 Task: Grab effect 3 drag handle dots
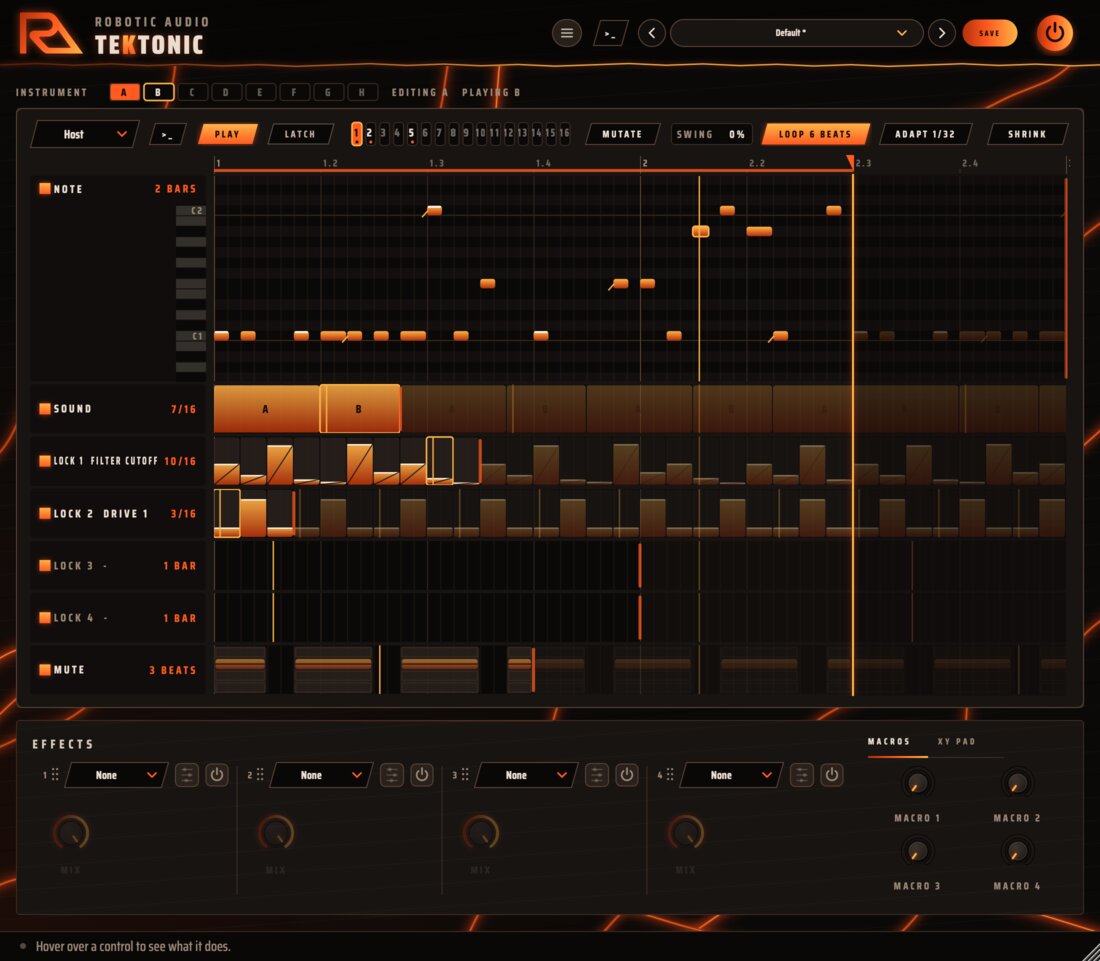464,774
